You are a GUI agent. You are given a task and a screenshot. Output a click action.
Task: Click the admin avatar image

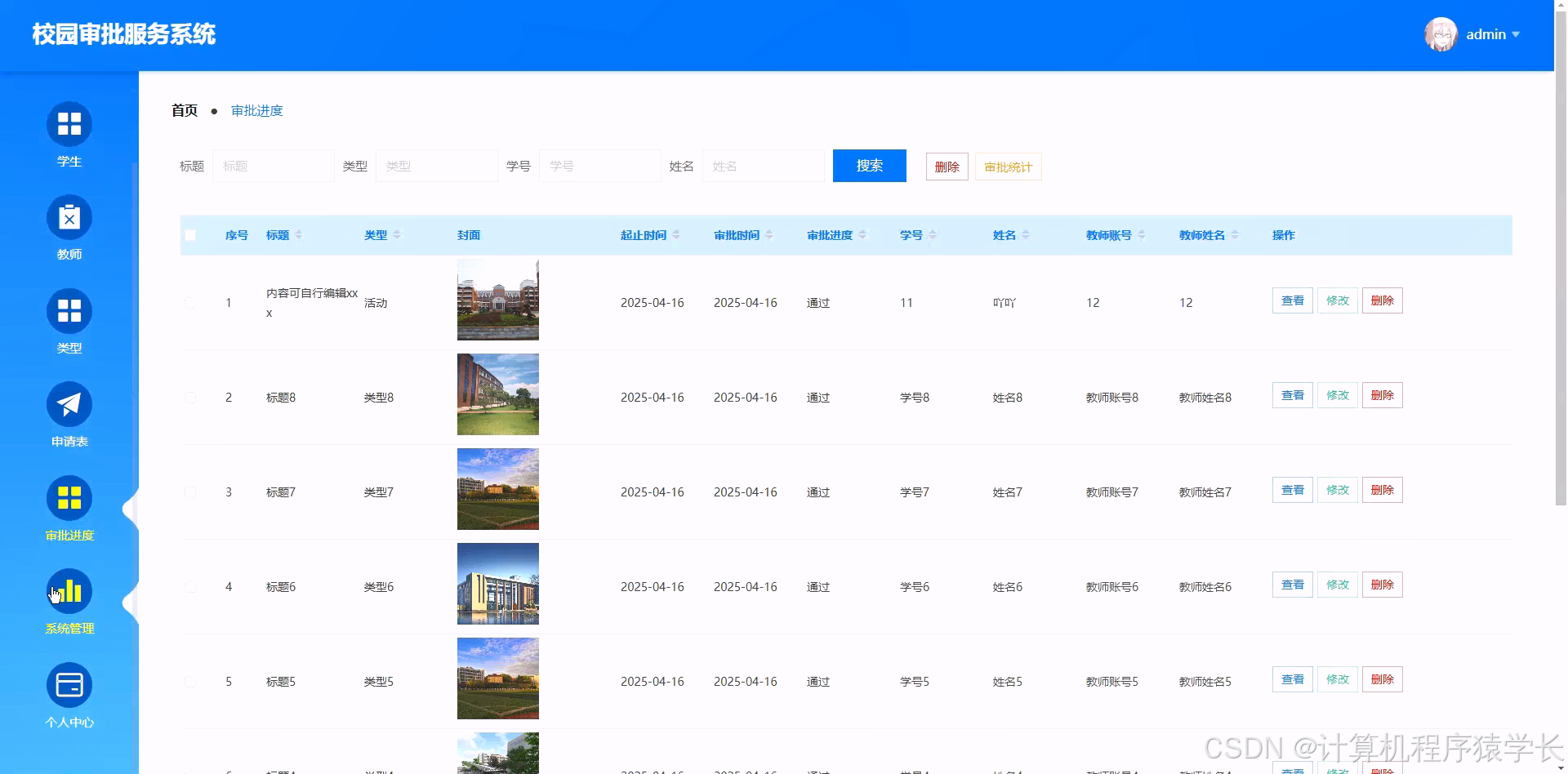pyautogui.click(x=1440, y=34)
